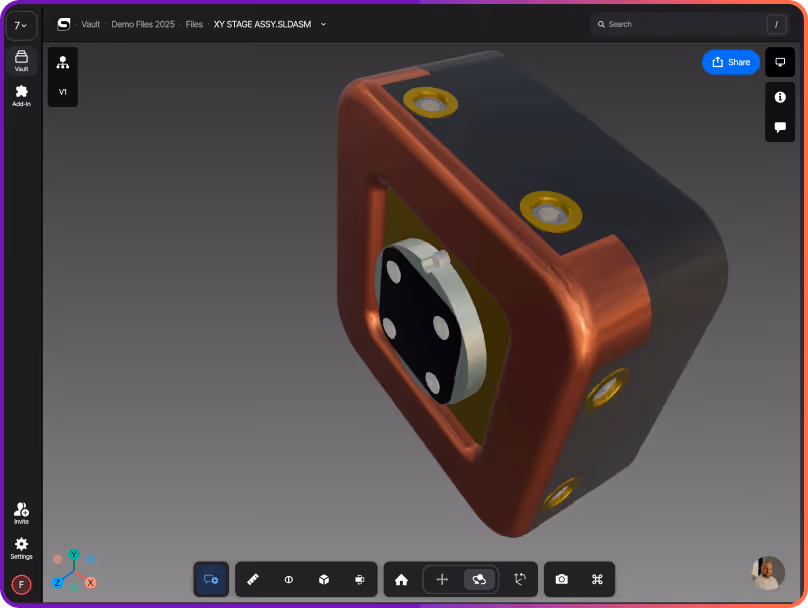Open the Invite people option
The height and width of the screenshot is (608, 808).
(21, 513)
